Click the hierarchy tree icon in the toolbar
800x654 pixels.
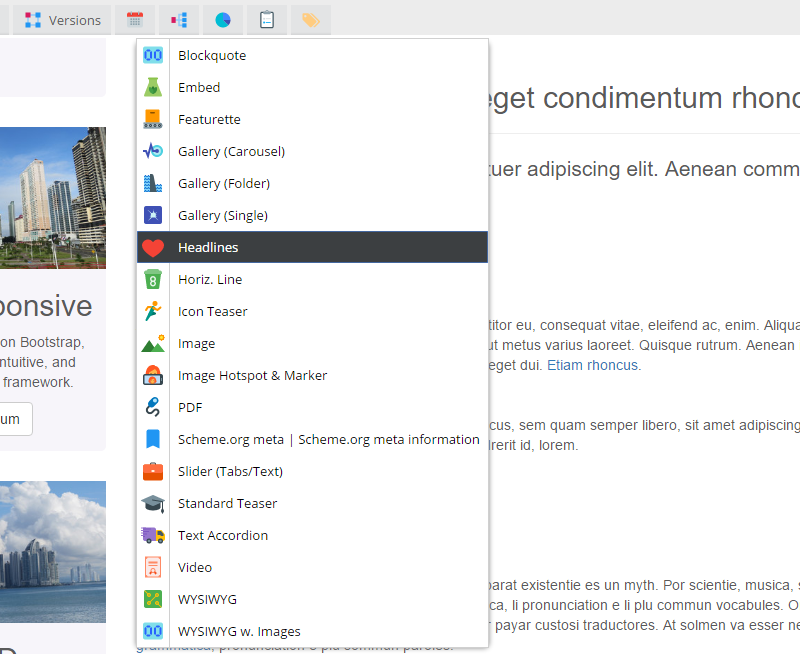click(x=179, y=20)
